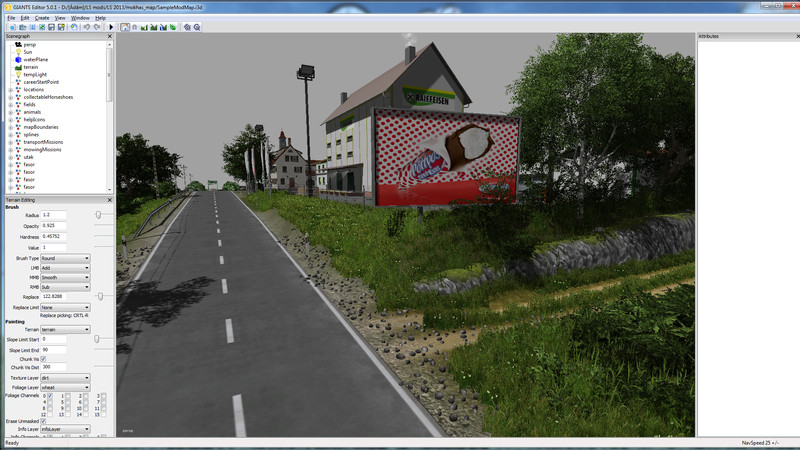Image resolution: width=800 pixels, height=450 pixels.
Task: Select the waterPlane node in scenegraph
Action: click(x=36, y=60)
